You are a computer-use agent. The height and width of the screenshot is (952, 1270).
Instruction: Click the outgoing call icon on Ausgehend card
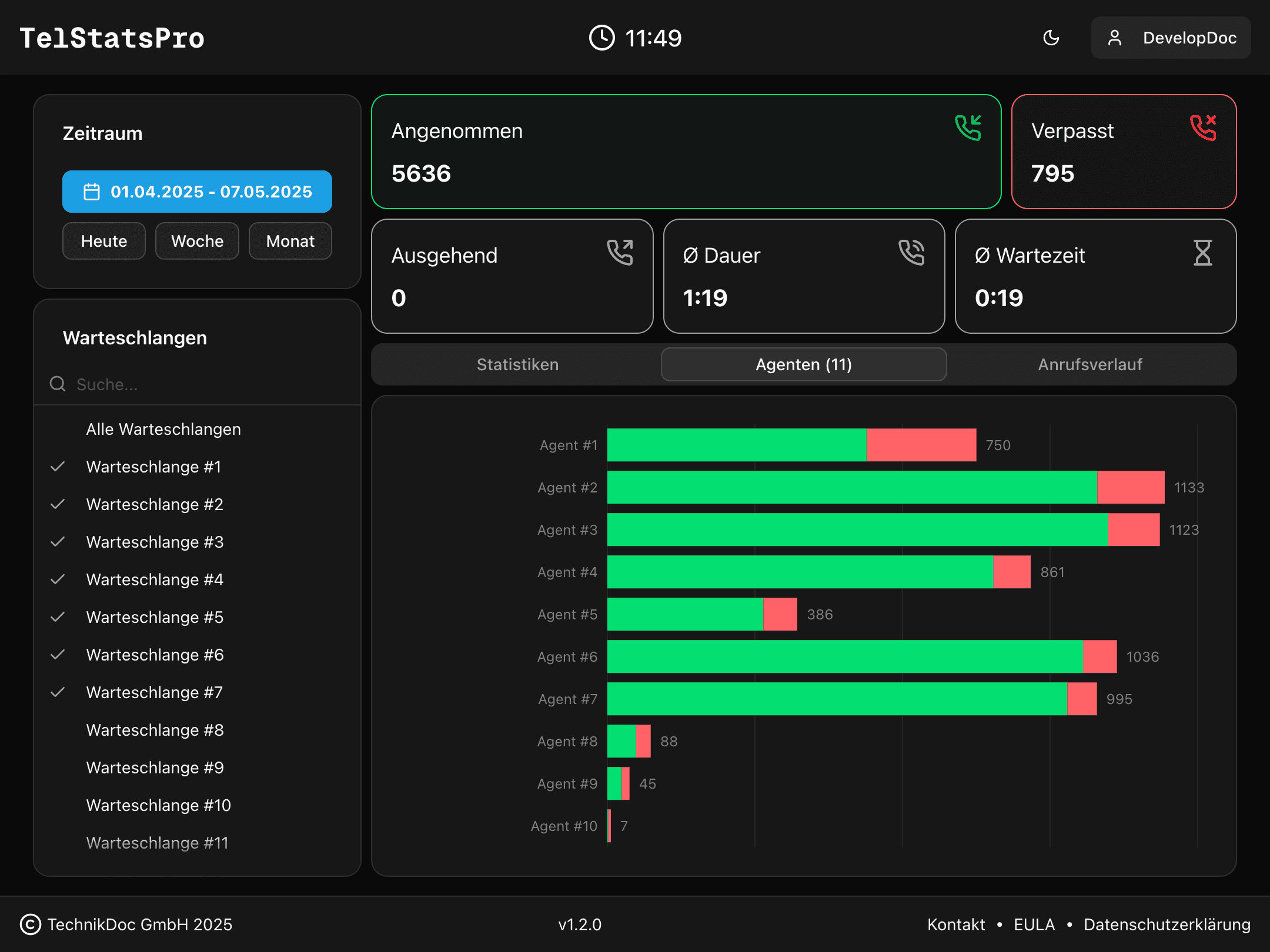click(x=620, y=253)
